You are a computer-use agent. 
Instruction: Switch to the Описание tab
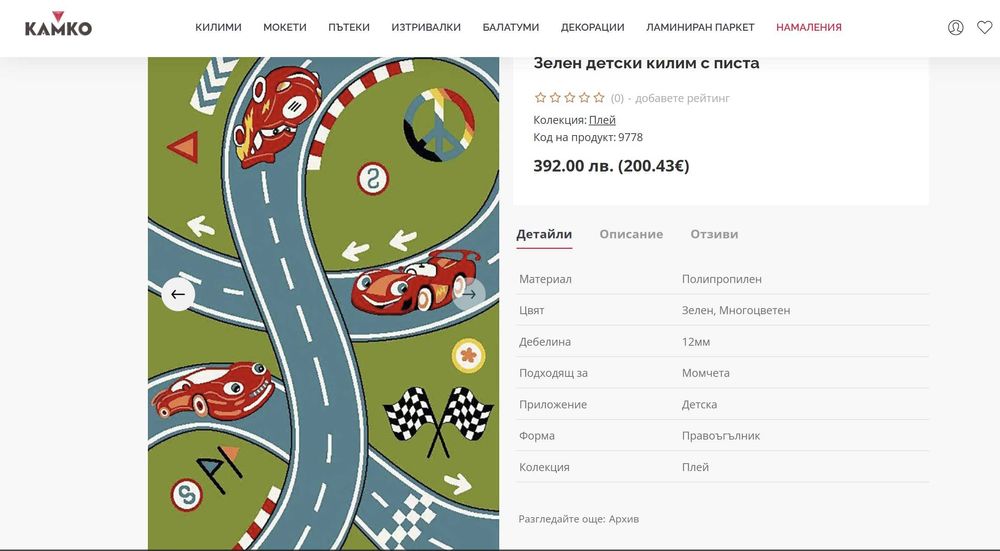pyautogui.click(x=631, y=234)
